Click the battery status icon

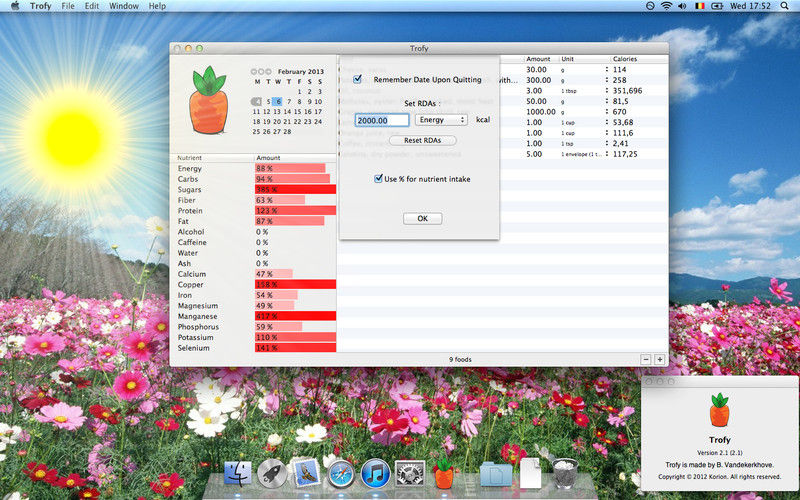pos(717,6)
